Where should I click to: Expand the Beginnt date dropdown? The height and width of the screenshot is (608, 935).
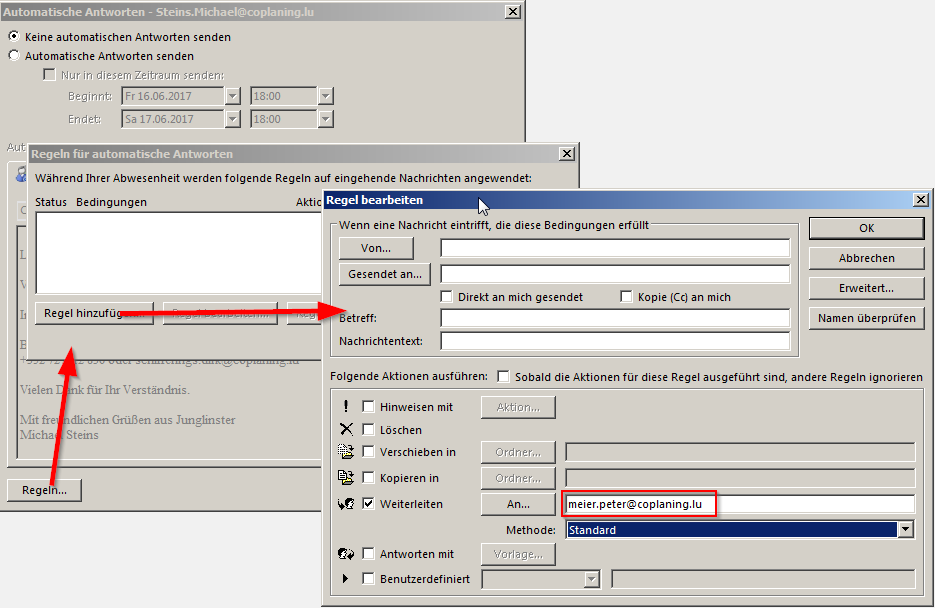pos(233,96)
